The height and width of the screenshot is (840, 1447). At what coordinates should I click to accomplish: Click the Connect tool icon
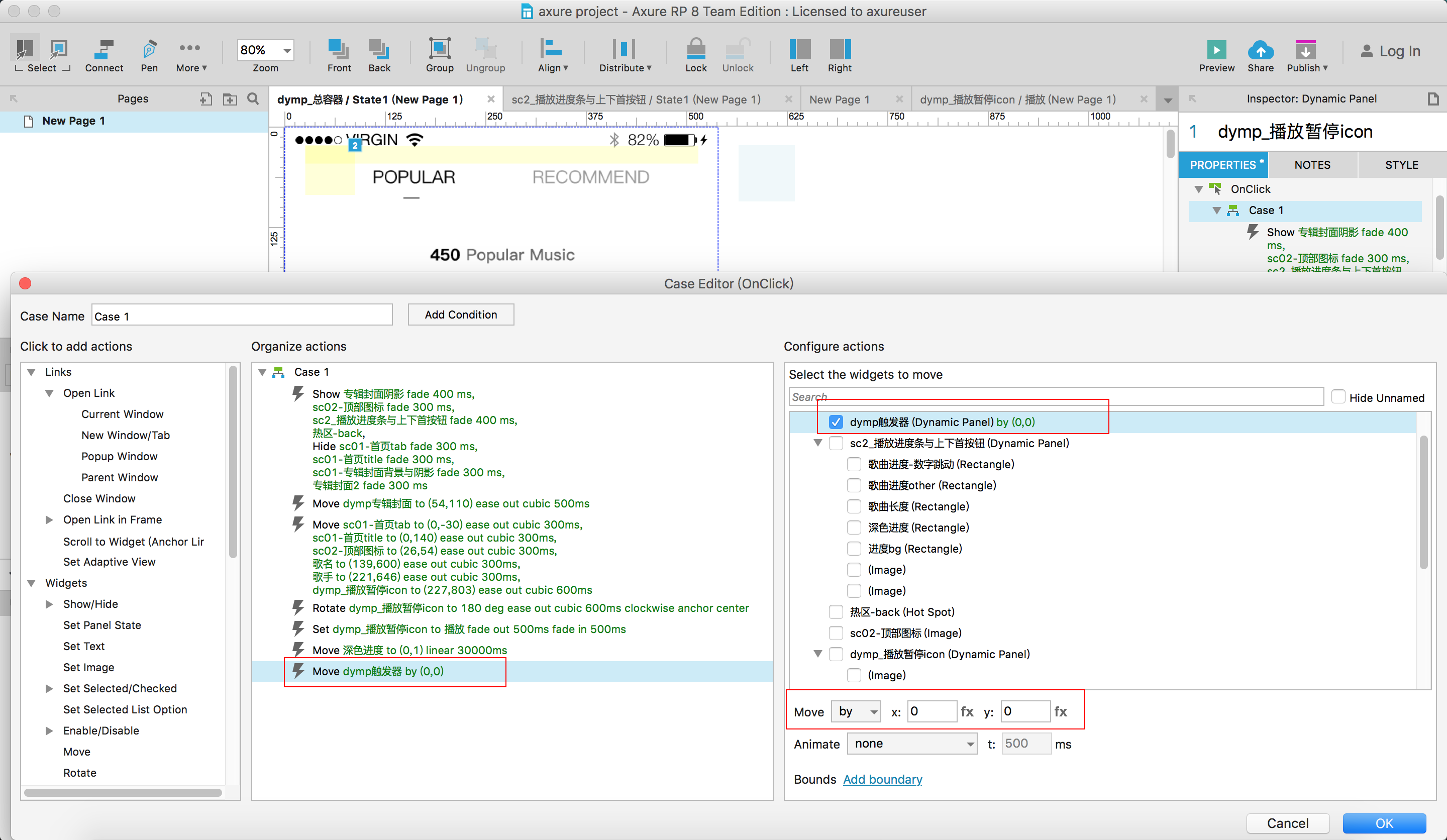104,51
